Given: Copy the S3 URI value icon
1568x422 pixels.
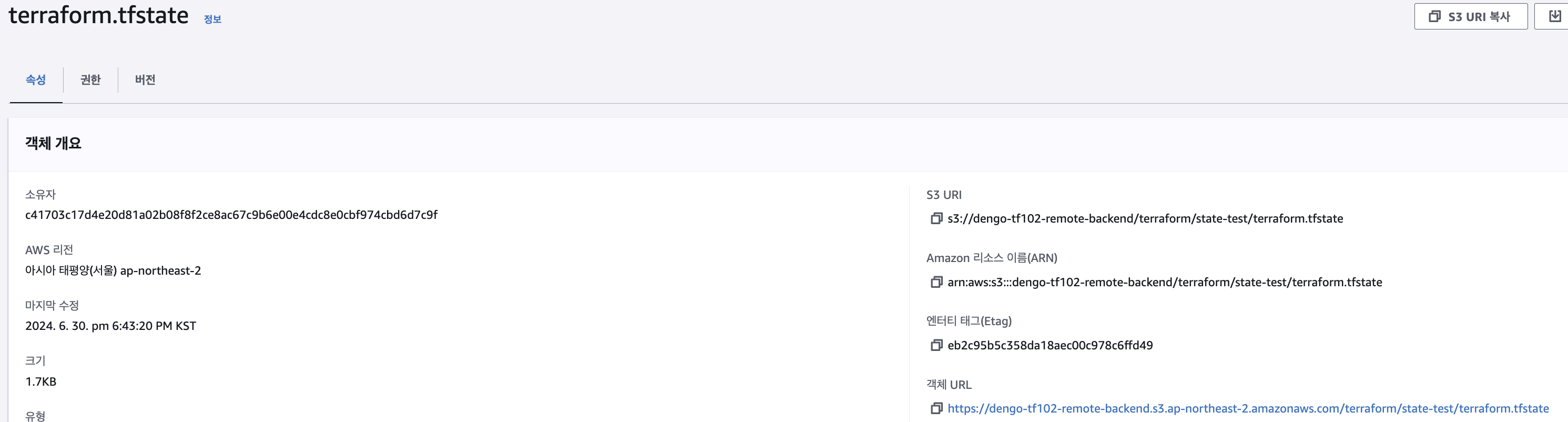Looking at the screenshot, I should click(x=936, y=218).
